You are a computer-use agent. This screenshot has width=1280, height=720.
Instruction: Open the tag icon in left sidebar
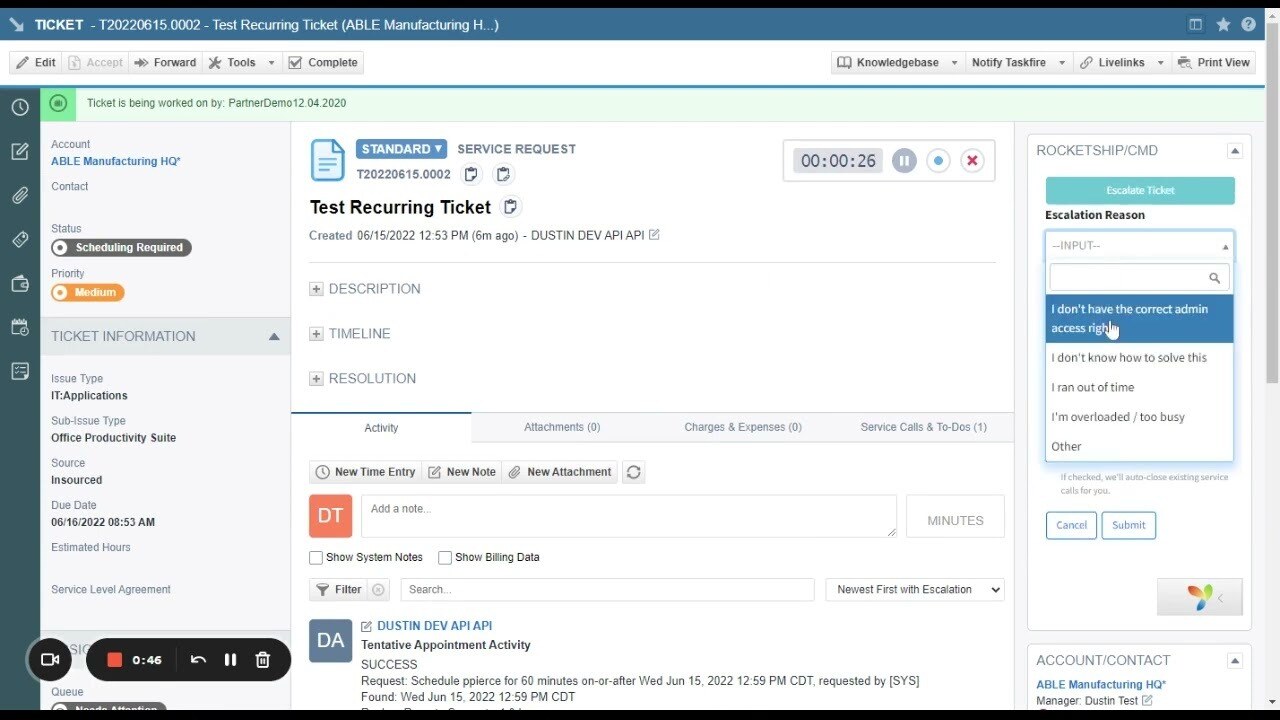click(x=20, y=240)
